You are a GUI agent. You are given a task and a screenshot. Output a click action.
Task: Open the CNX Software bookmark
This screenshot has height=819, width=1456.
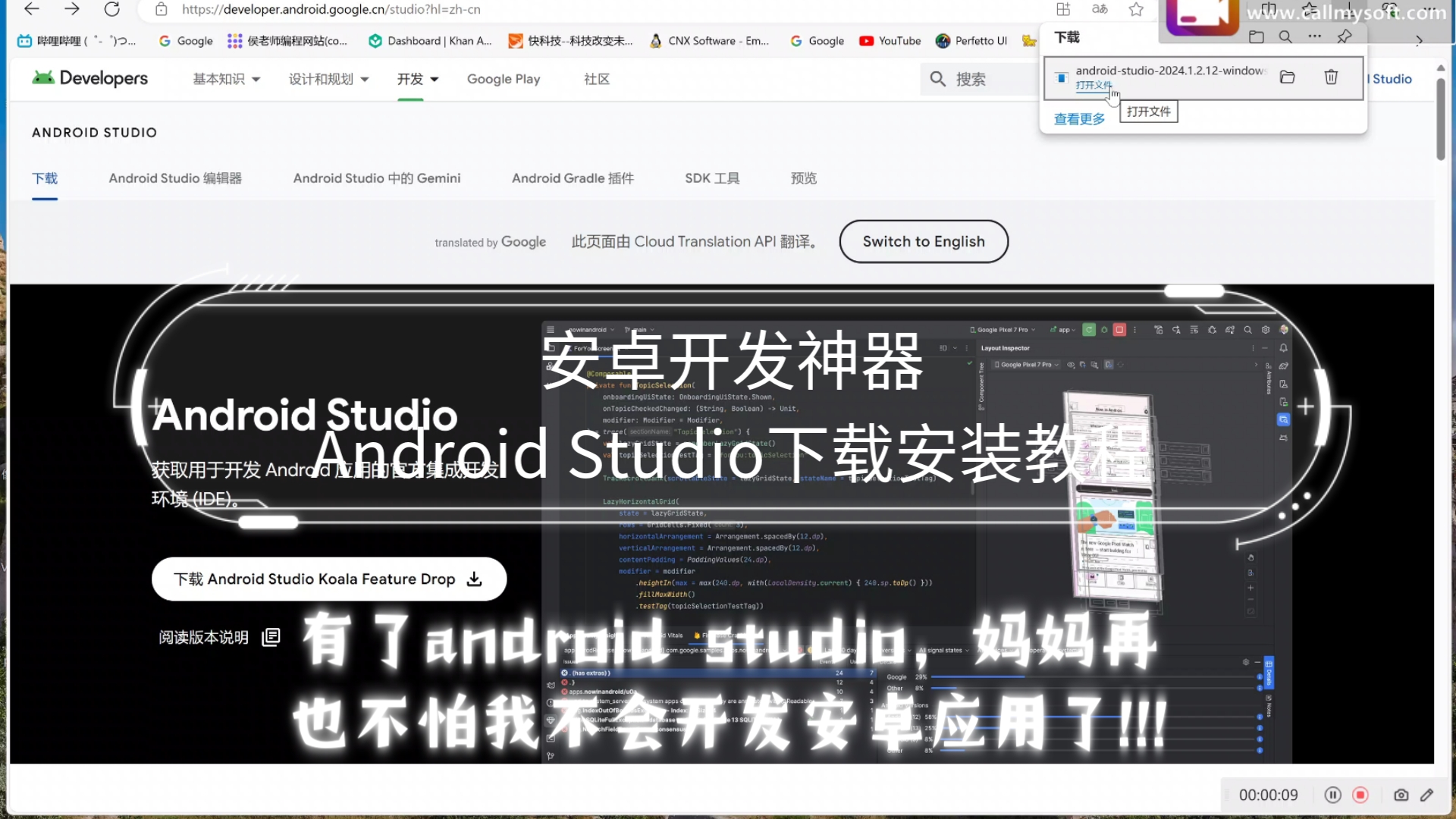[709, 41]
